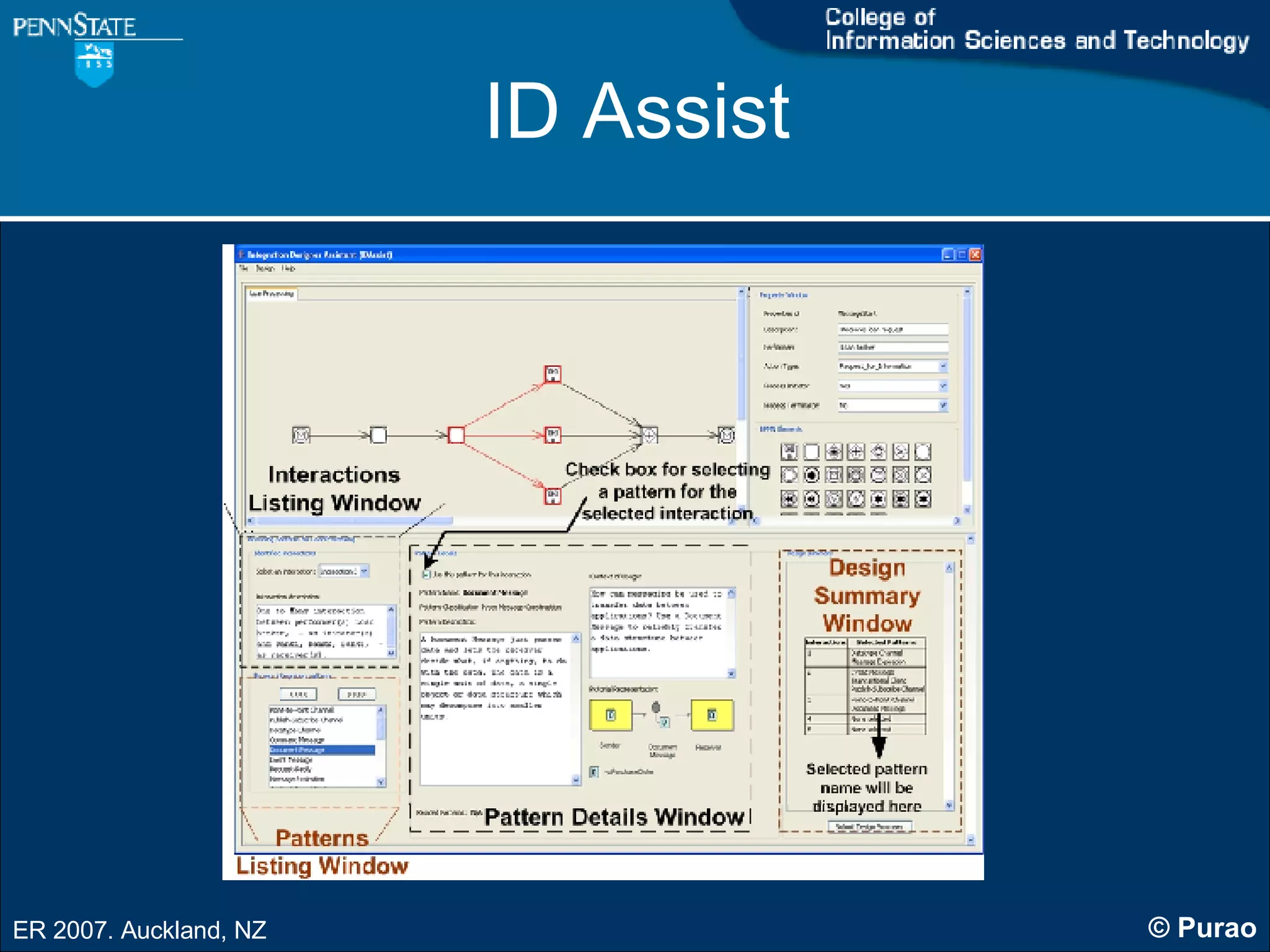Image resolution: width=1270 pixels, height=952 pixels.
Task: Pick the first element in the BPMN palette's middle row
Action: point(789,475)
